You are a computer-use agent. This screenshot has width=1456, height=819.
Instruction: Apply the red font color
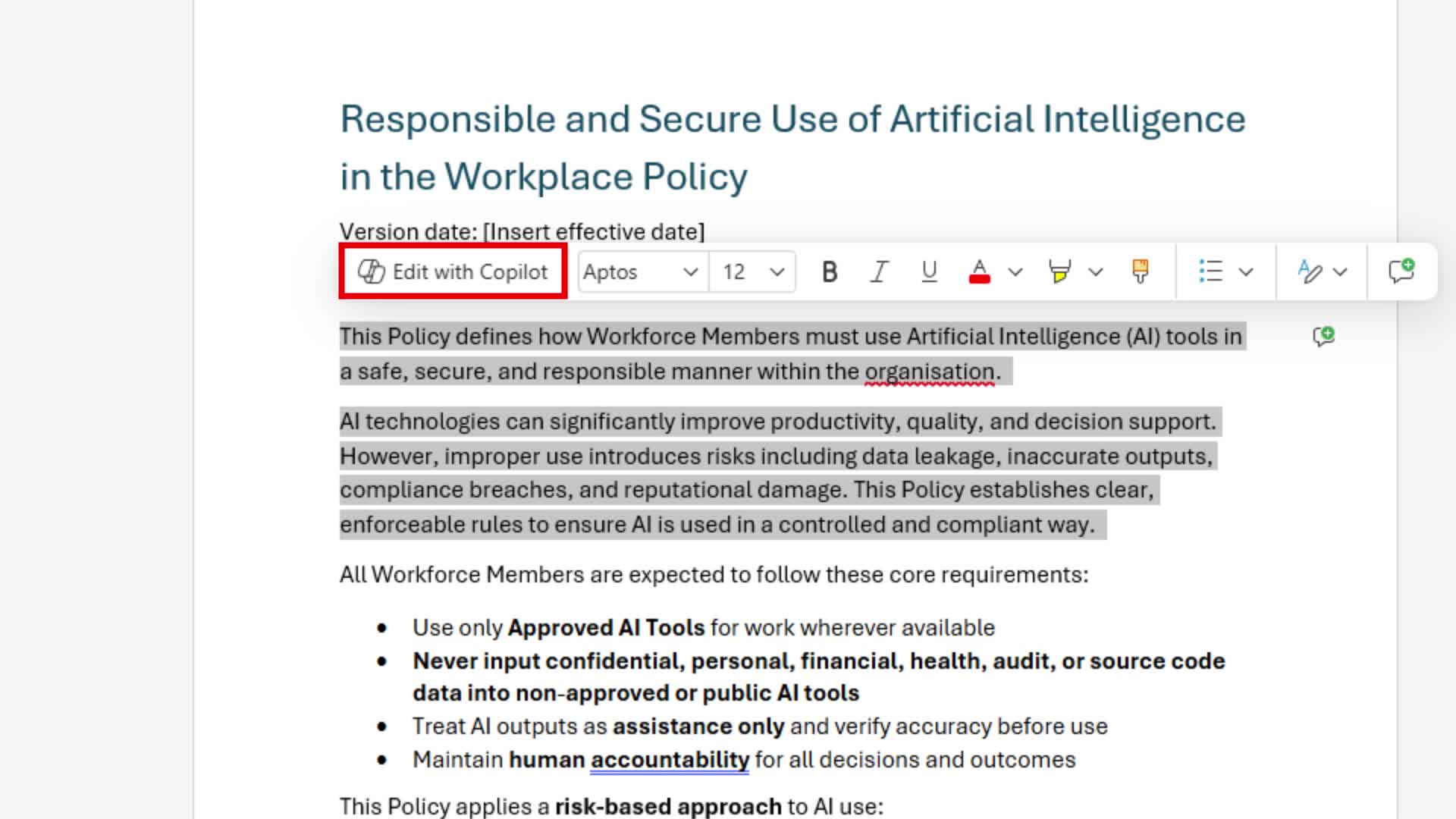pyautogui.click(x=979, y=271)
